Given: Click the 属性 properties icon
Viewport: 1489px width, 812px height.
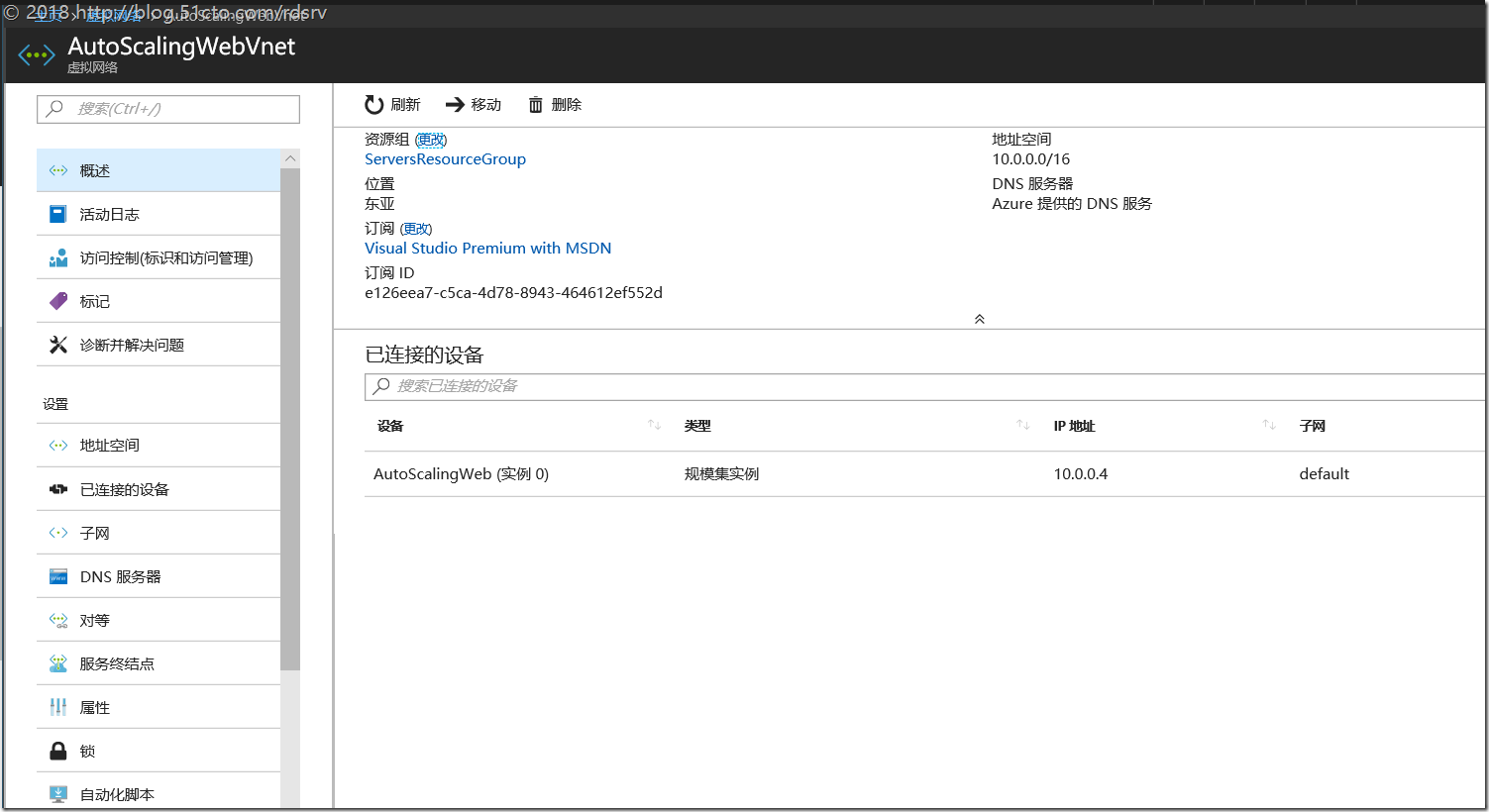Looking at the screenshot, I should coord(58,707).
